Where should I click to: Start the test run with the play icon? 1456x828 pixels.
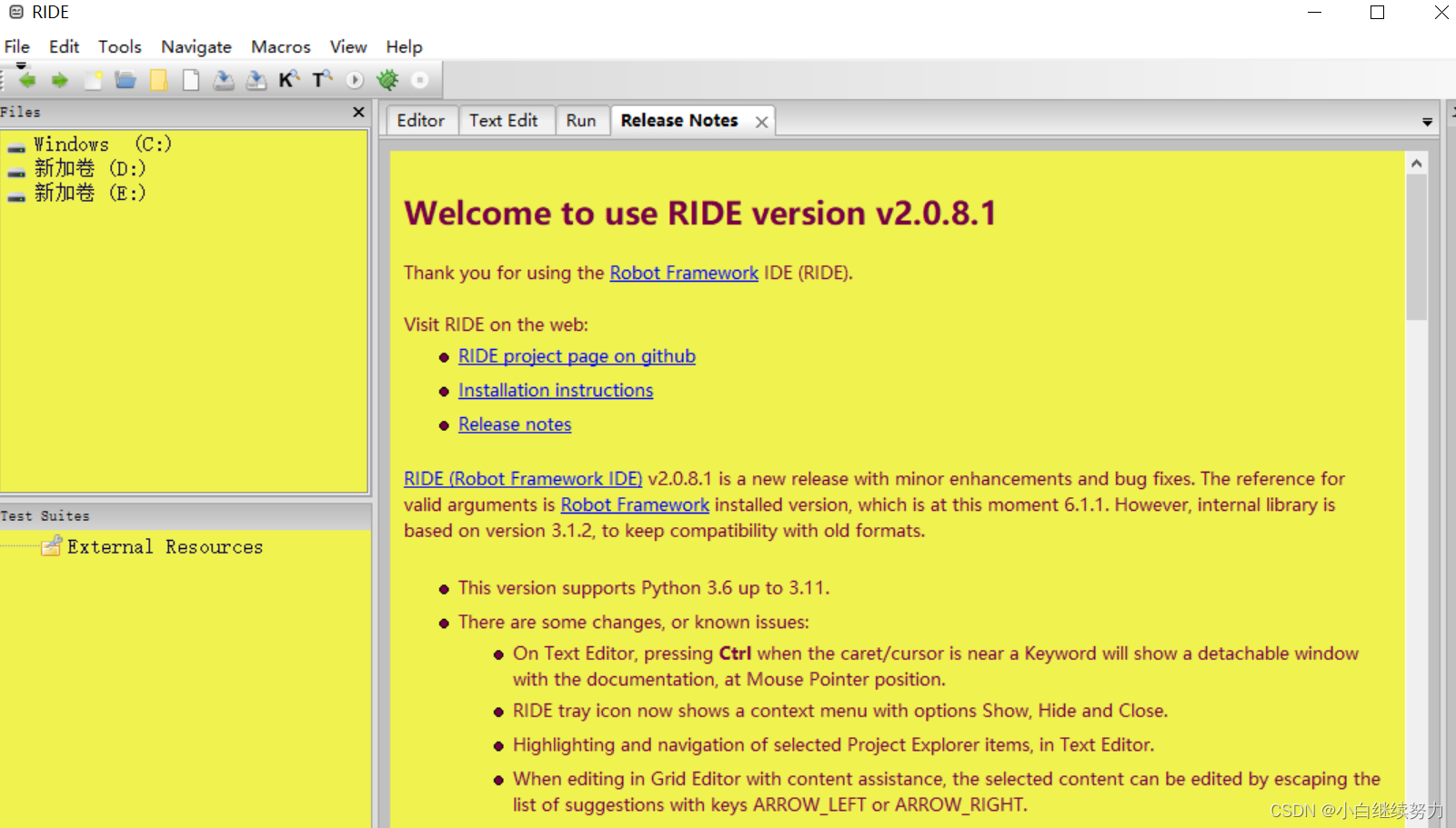pos(355,81)
